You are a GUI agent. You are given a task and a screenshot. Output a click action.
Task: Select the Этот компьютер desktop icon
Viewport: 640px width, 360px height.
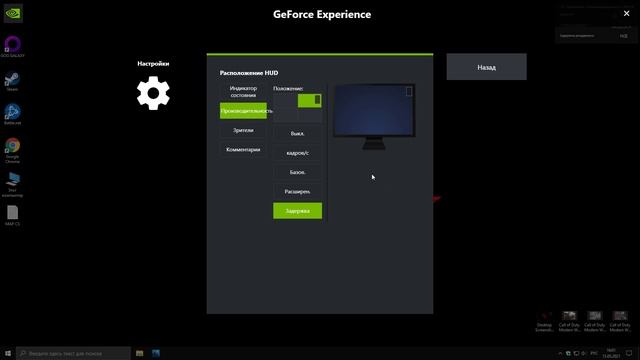(12, 184)
